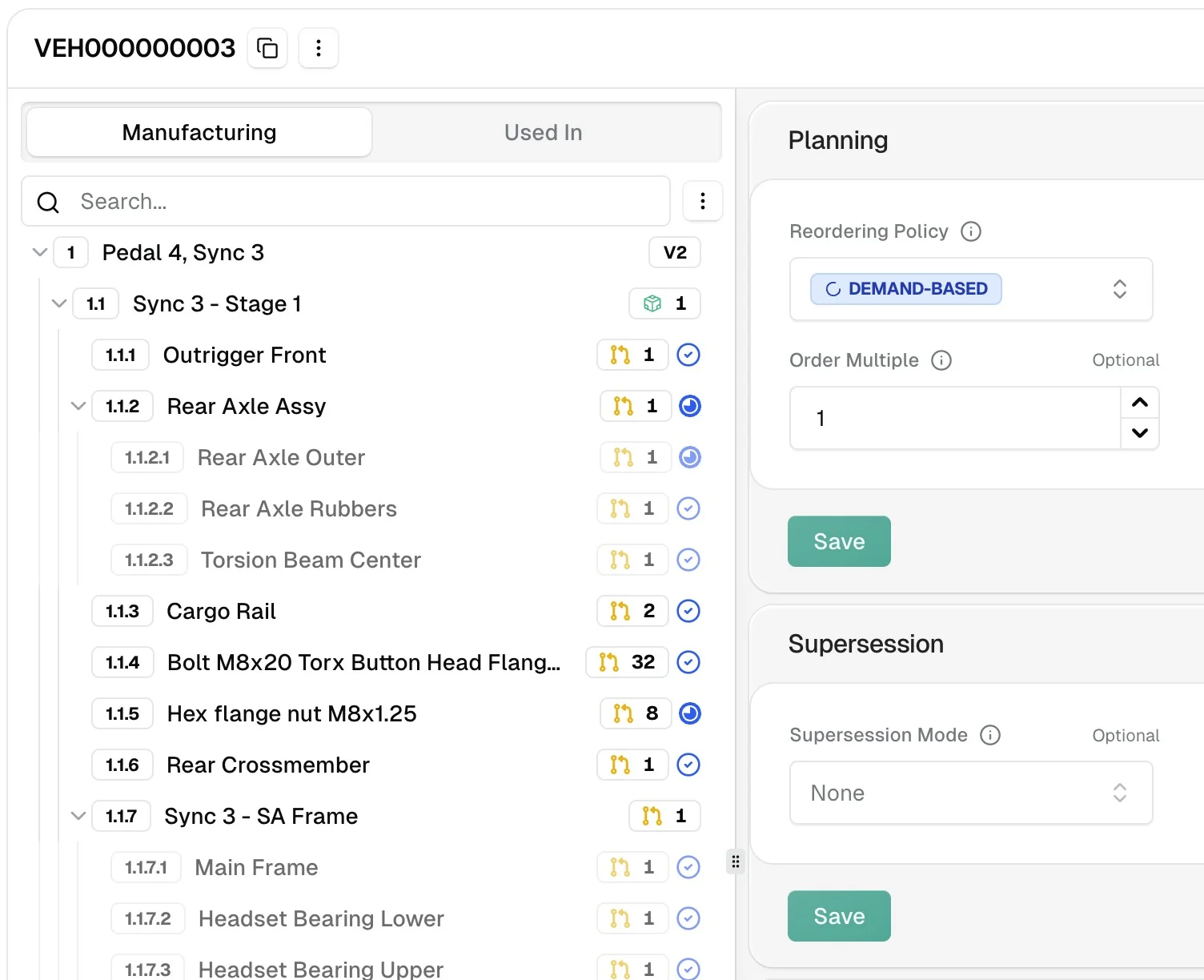1204x980 pixels.
Task: Select the Cargo Rail row
Action: (x=395, y=611)
